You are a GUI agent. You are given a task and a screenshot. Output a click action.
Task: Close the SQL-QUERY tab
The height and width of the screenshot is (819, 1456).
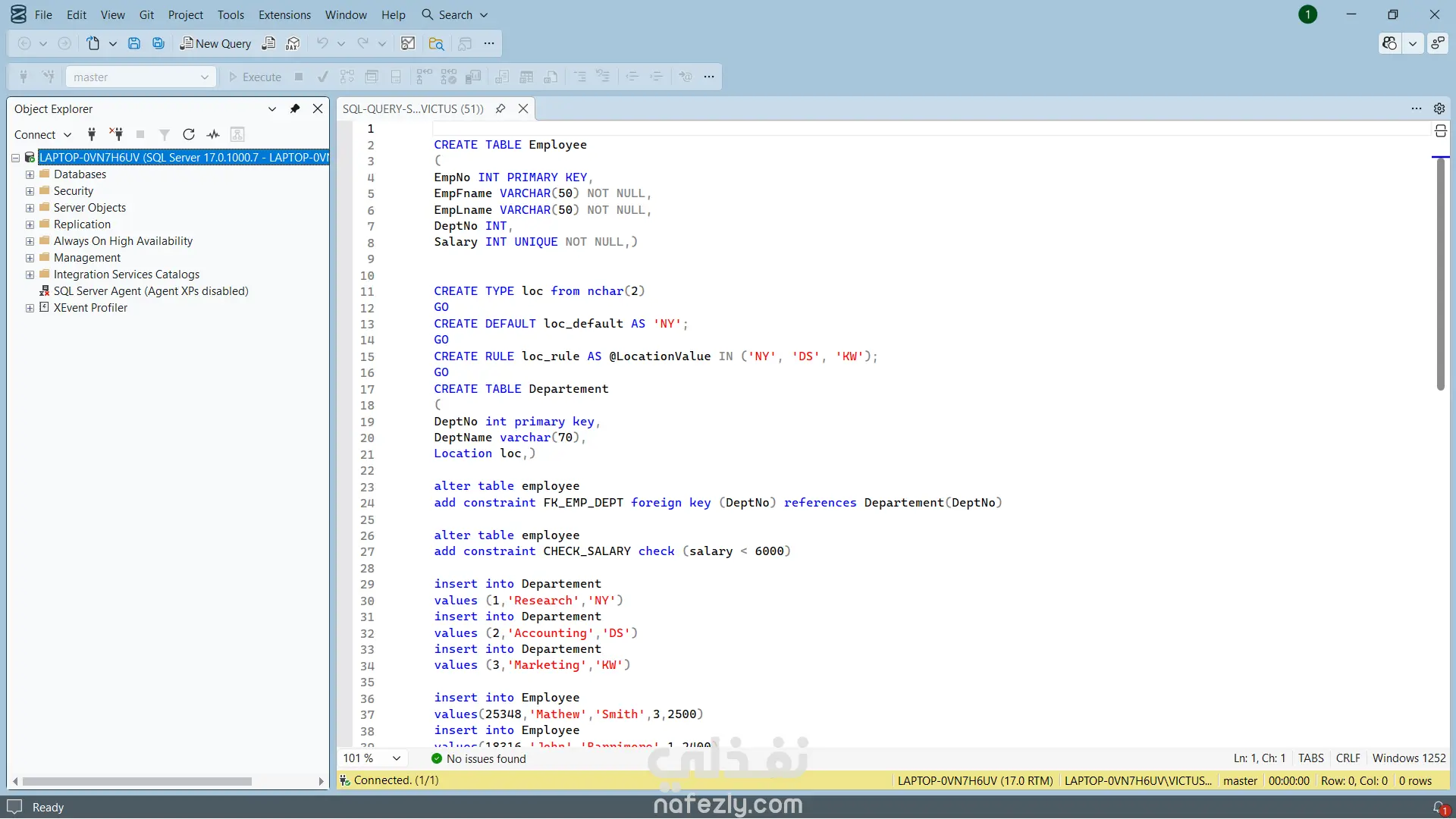[x=523, y=108]
